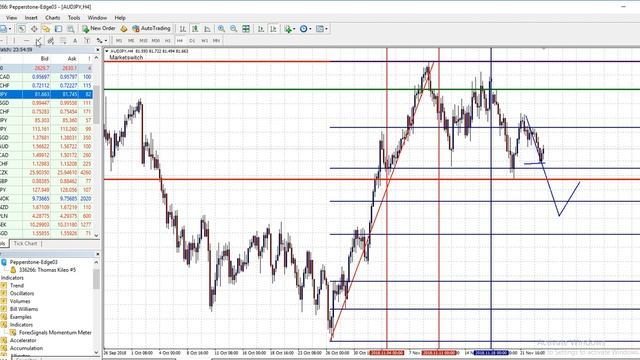Open the Window menu
The image size is (640, 360).
(97, 18)
